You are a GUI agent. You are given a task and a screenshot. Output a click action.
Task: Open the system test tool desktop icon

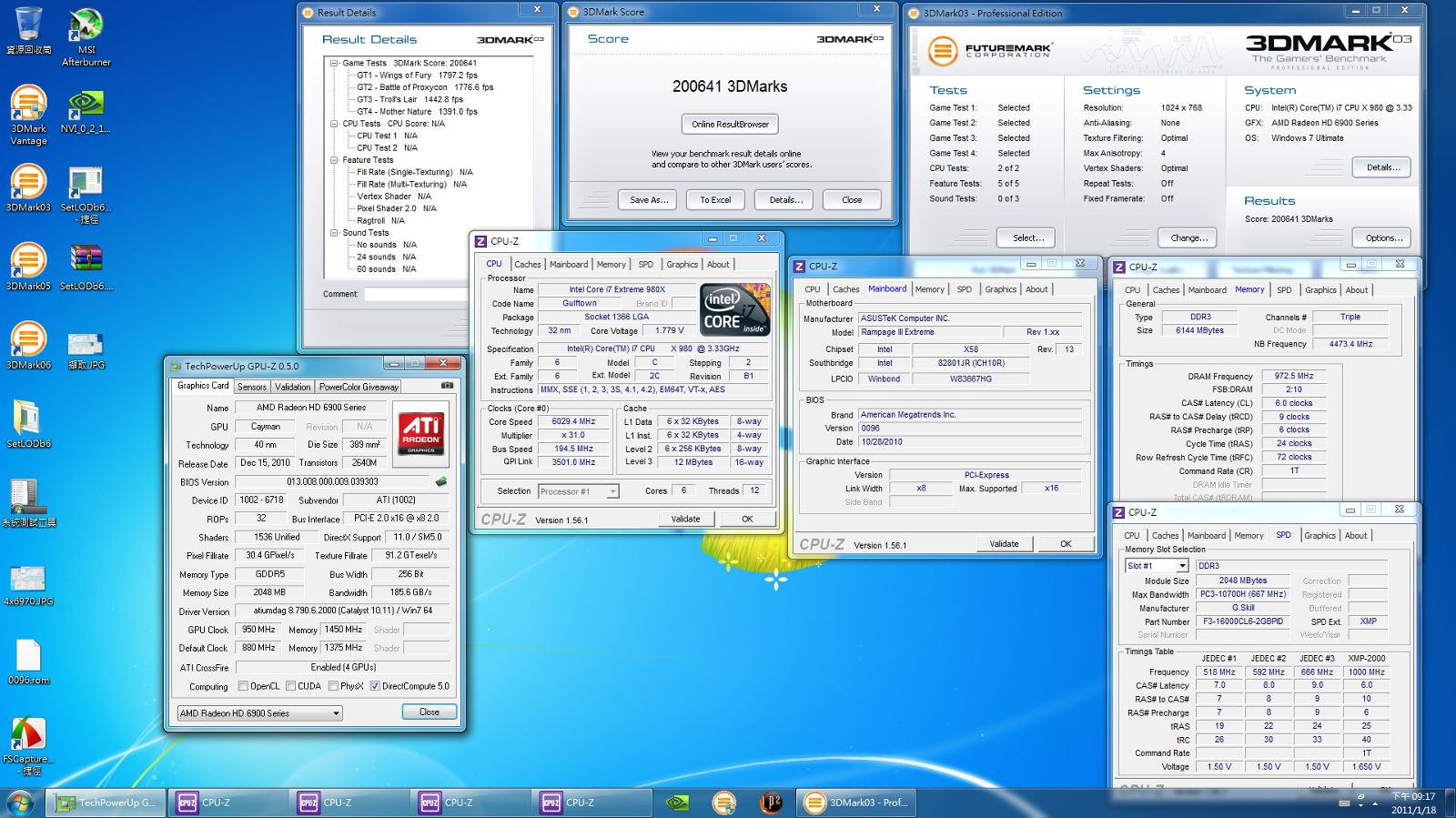(x=28, y=503)
